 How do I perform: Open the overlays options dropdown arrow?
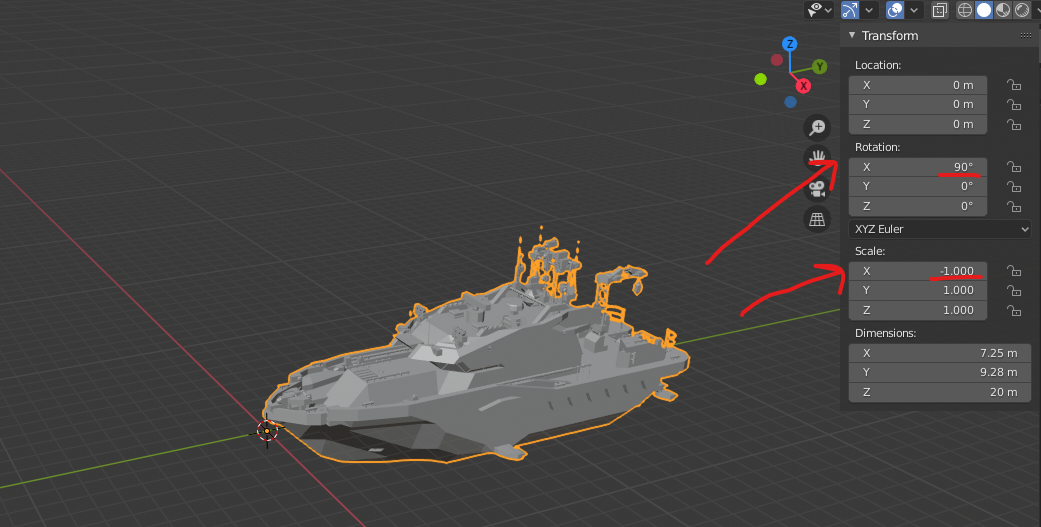914,10
